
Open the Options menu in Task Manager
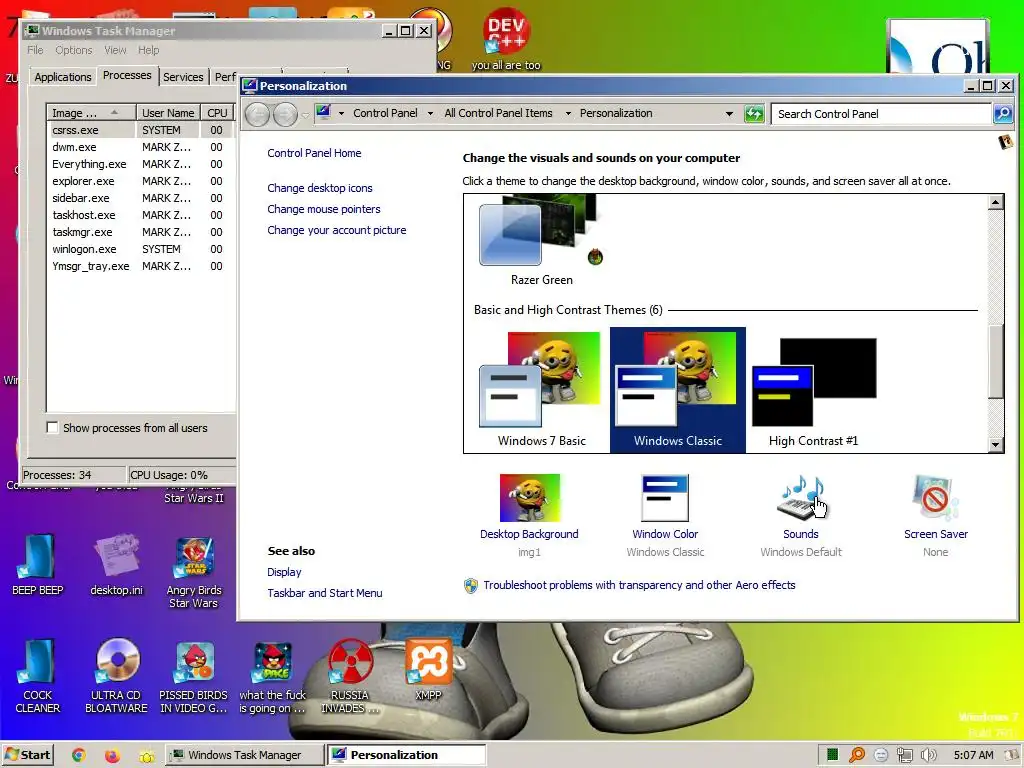(x=74, y=50)
